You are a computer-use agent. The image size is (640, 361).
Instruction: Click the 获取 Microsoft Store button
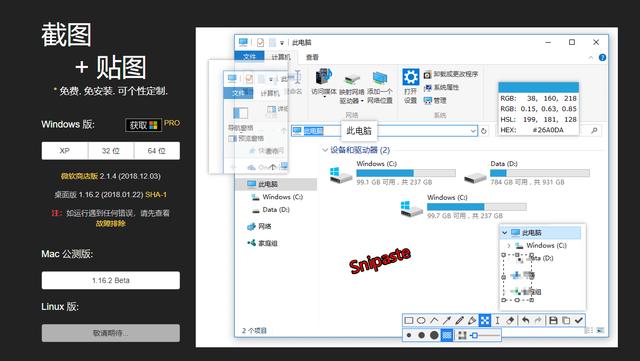pos(143,125)
